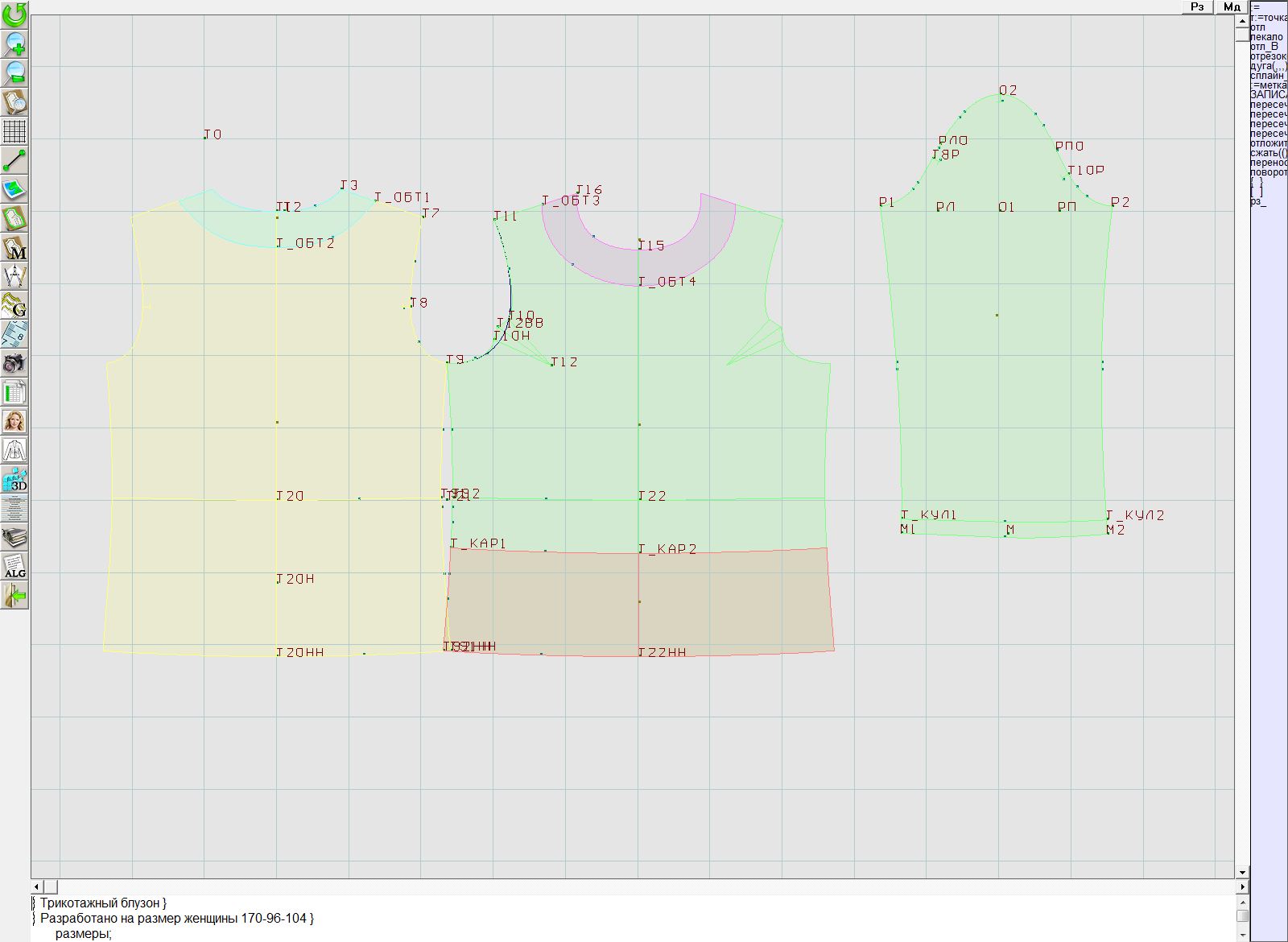Click the green refresh arrow icon
The height and width of the screenshot is (942, 1288).
coord(14,14)
